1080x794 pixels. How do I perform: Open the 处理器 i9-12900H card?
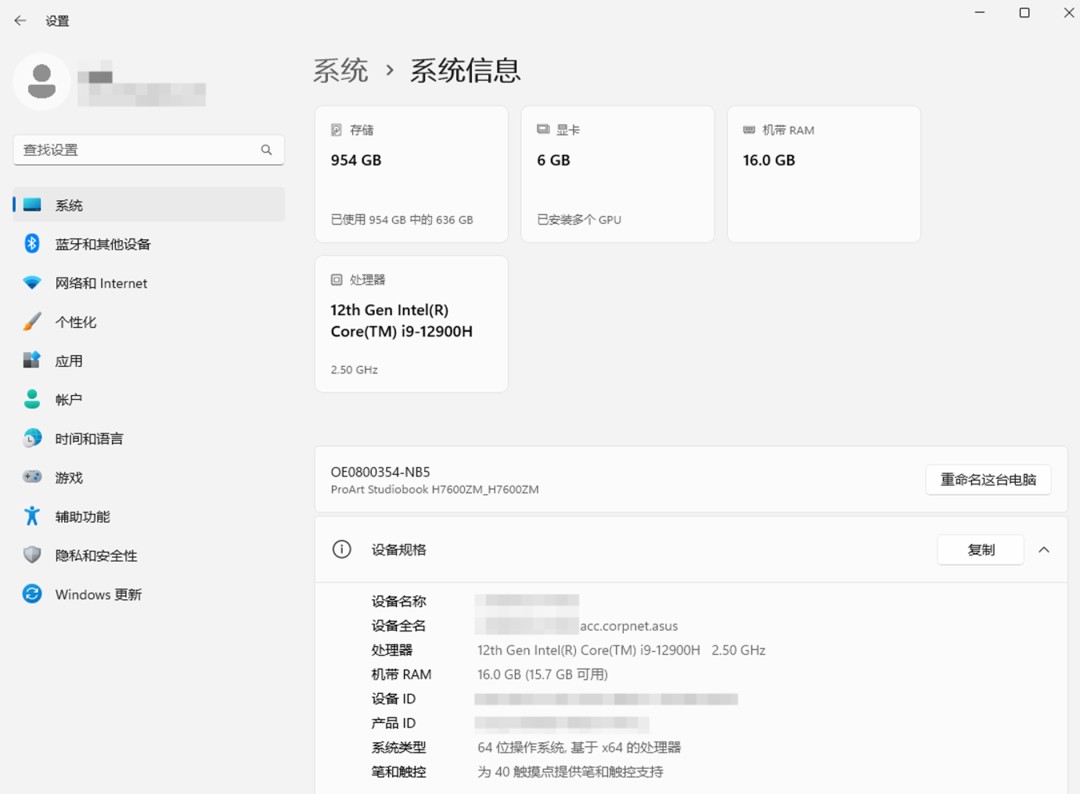(x=411, y=324)
